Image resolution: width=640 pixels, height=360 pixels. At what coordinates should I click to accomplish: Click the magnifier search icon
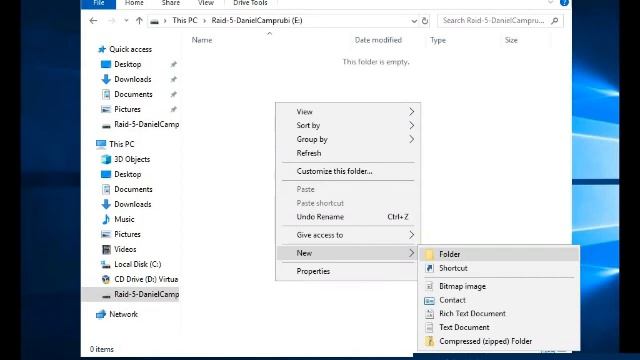click(x=554, y=20)
